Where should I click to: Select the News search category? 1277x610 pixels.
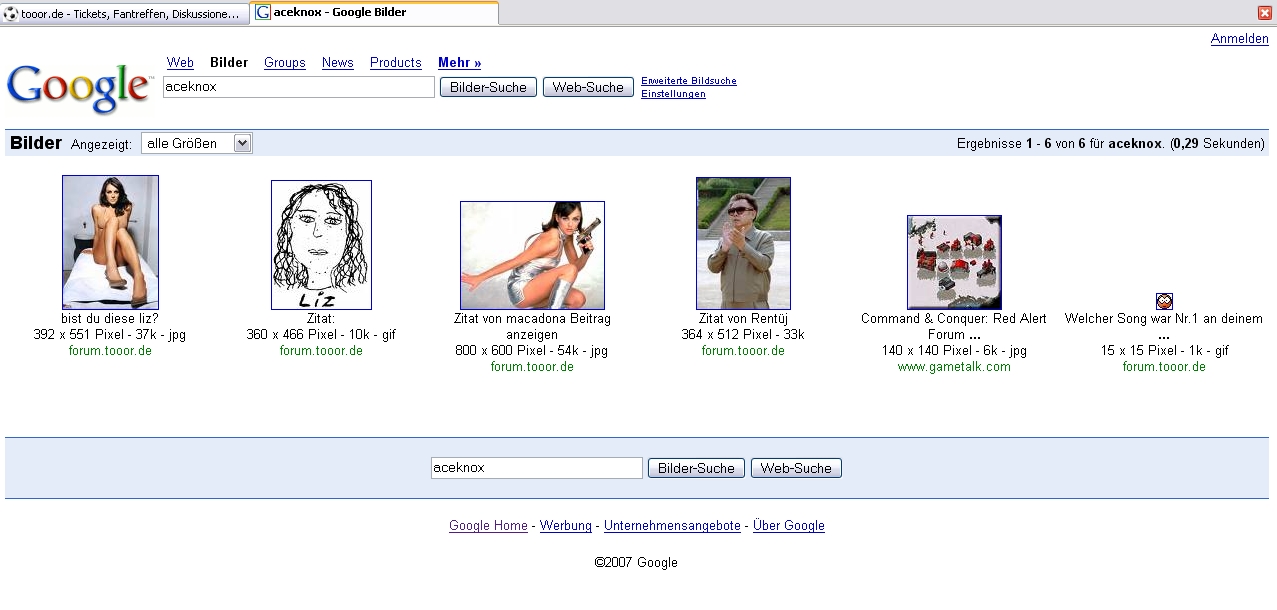(x=337, y=62)
